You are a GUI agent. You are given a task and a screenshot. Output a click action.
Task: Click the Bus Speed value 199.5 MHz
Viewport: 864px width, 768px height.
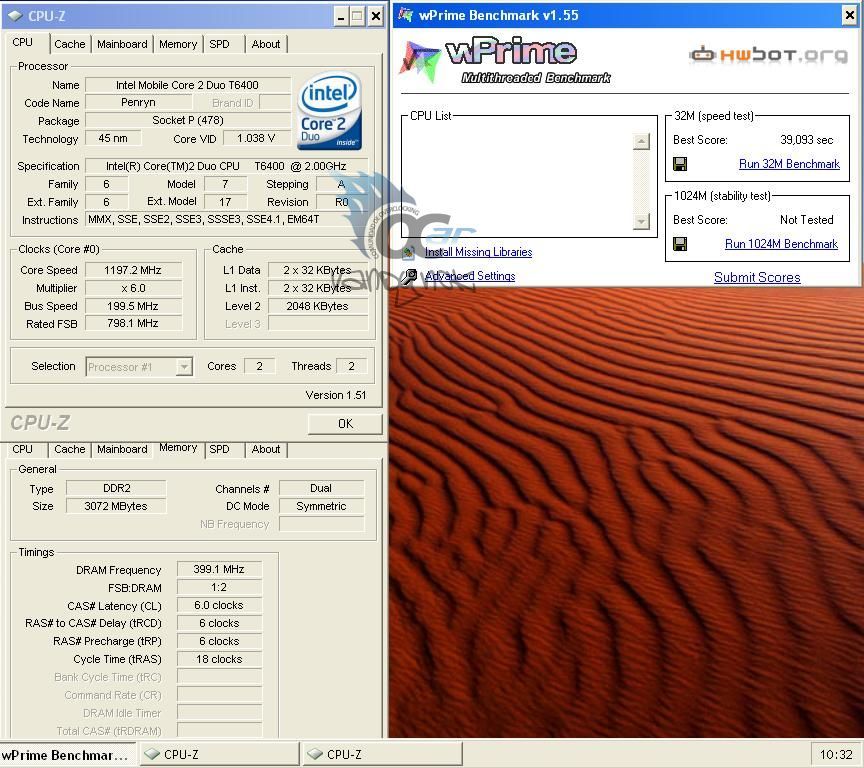pyautogui.click(x=133, y=306)
